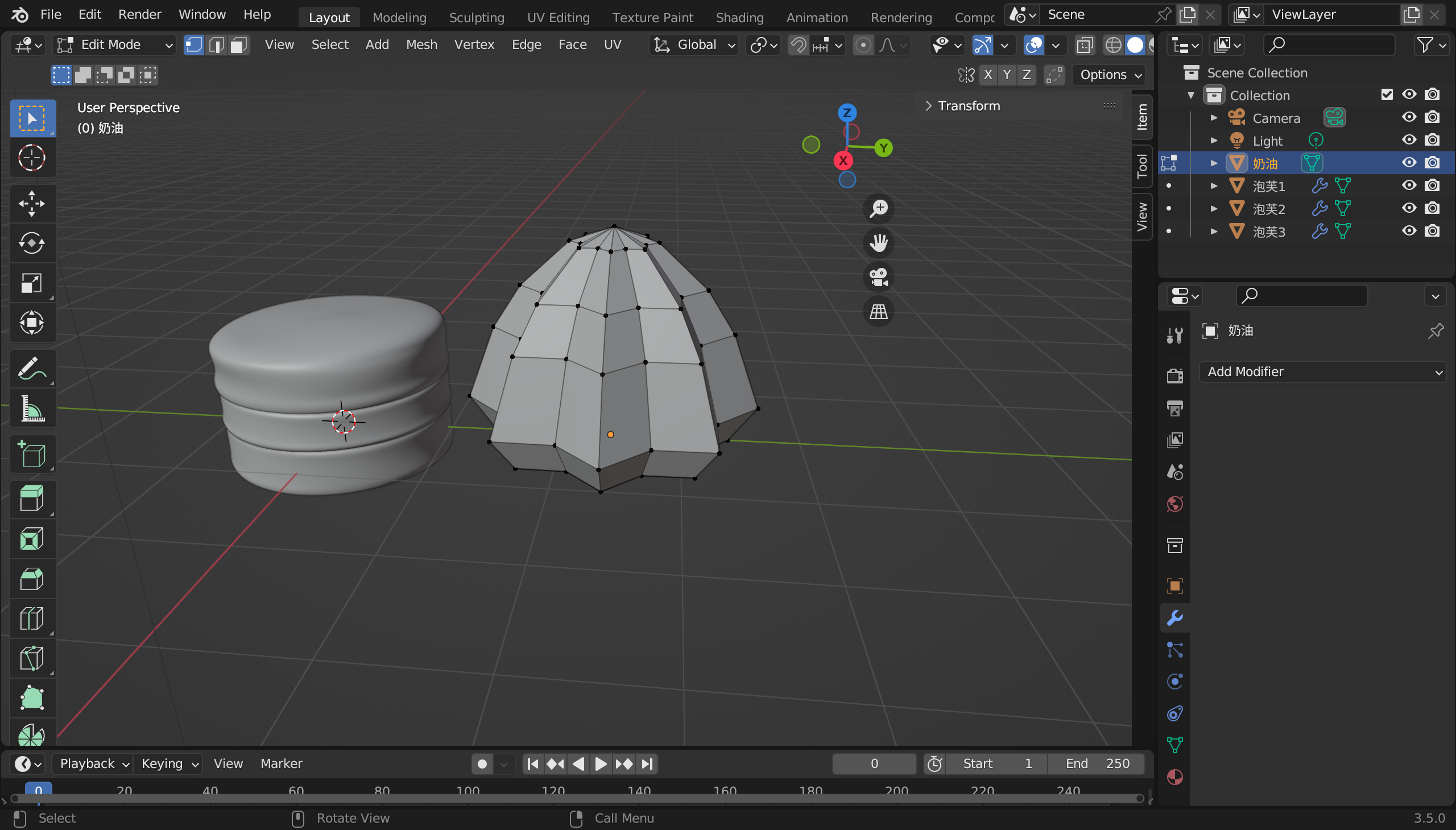Image resolution: width=1456 pixels, height=830 pixels.
Task: Expand the 泡芙3 tree item
Action: (1213, 232)
